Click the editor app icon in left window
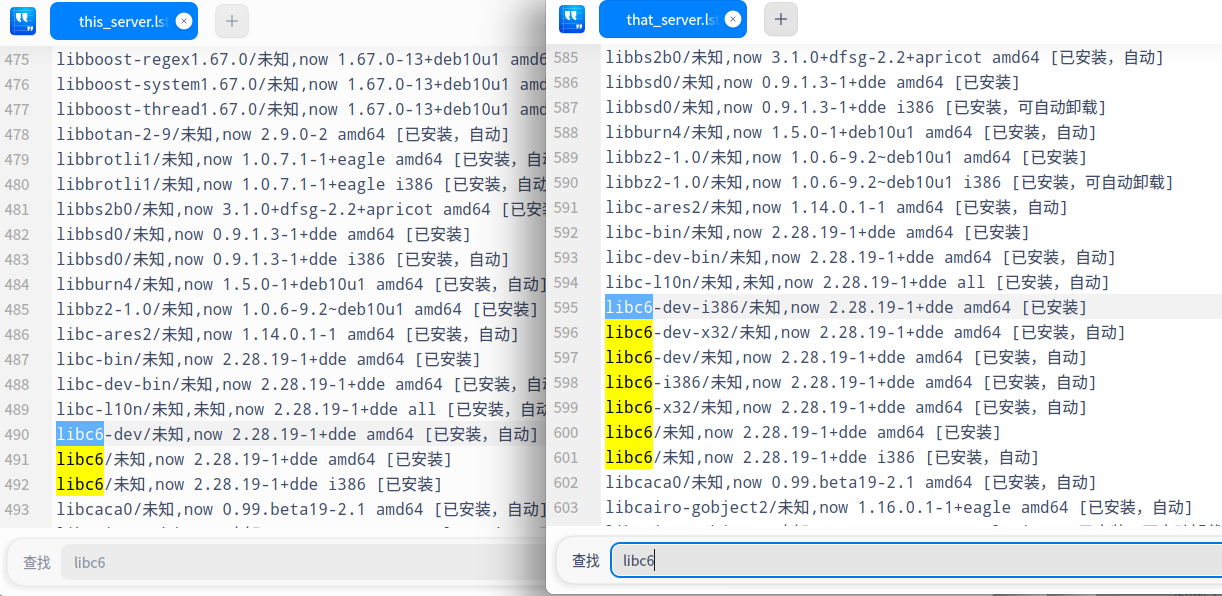The height and width of the screenshot is (596, 1222). tap(23, 20)
